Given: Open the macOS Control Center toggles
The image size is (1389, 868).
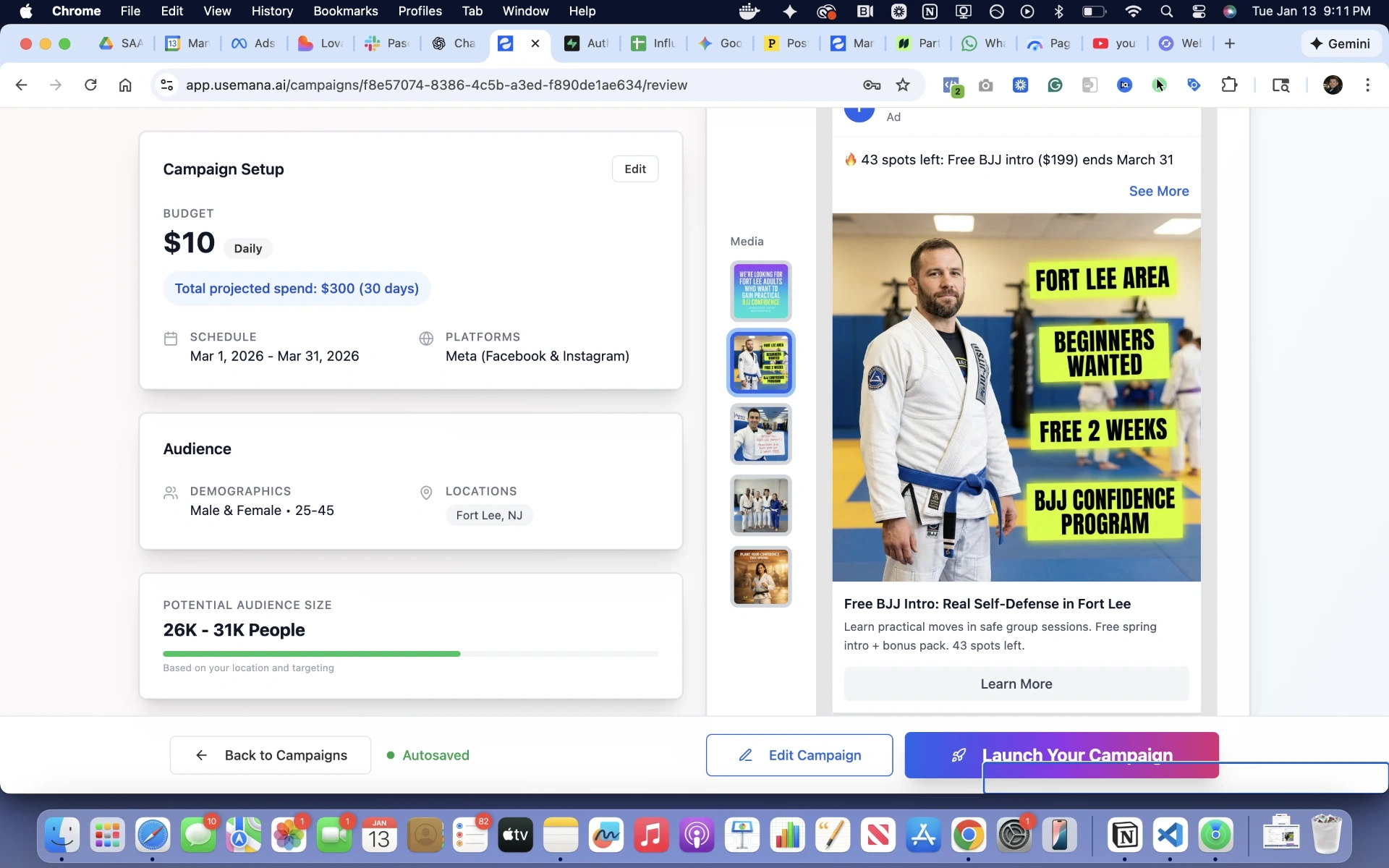Looking at the screenshot, I should click(x=1199, y=11).
